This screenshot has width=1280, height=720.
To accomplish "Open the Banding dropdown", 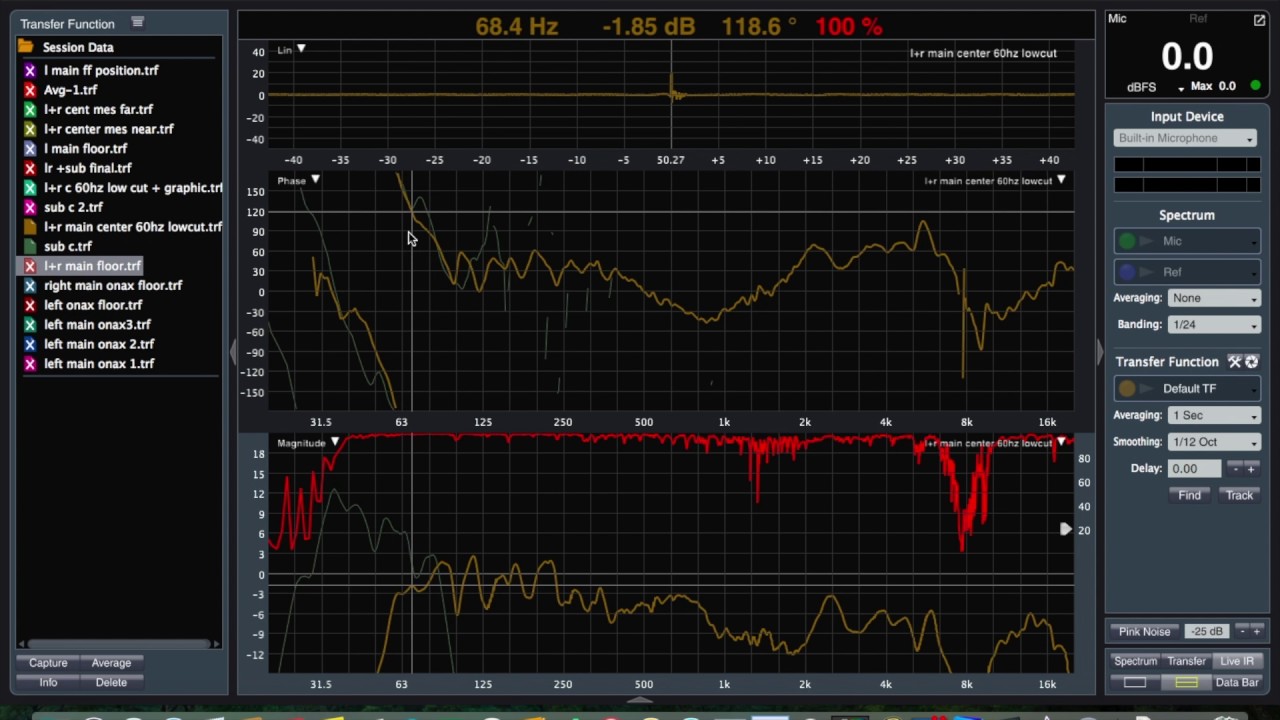I will [1214, 324].
